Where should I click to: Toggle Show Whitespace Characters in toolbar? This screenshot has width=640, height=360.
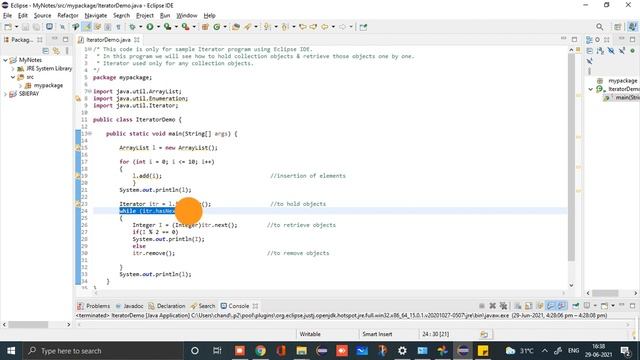[x=118, y=27]
